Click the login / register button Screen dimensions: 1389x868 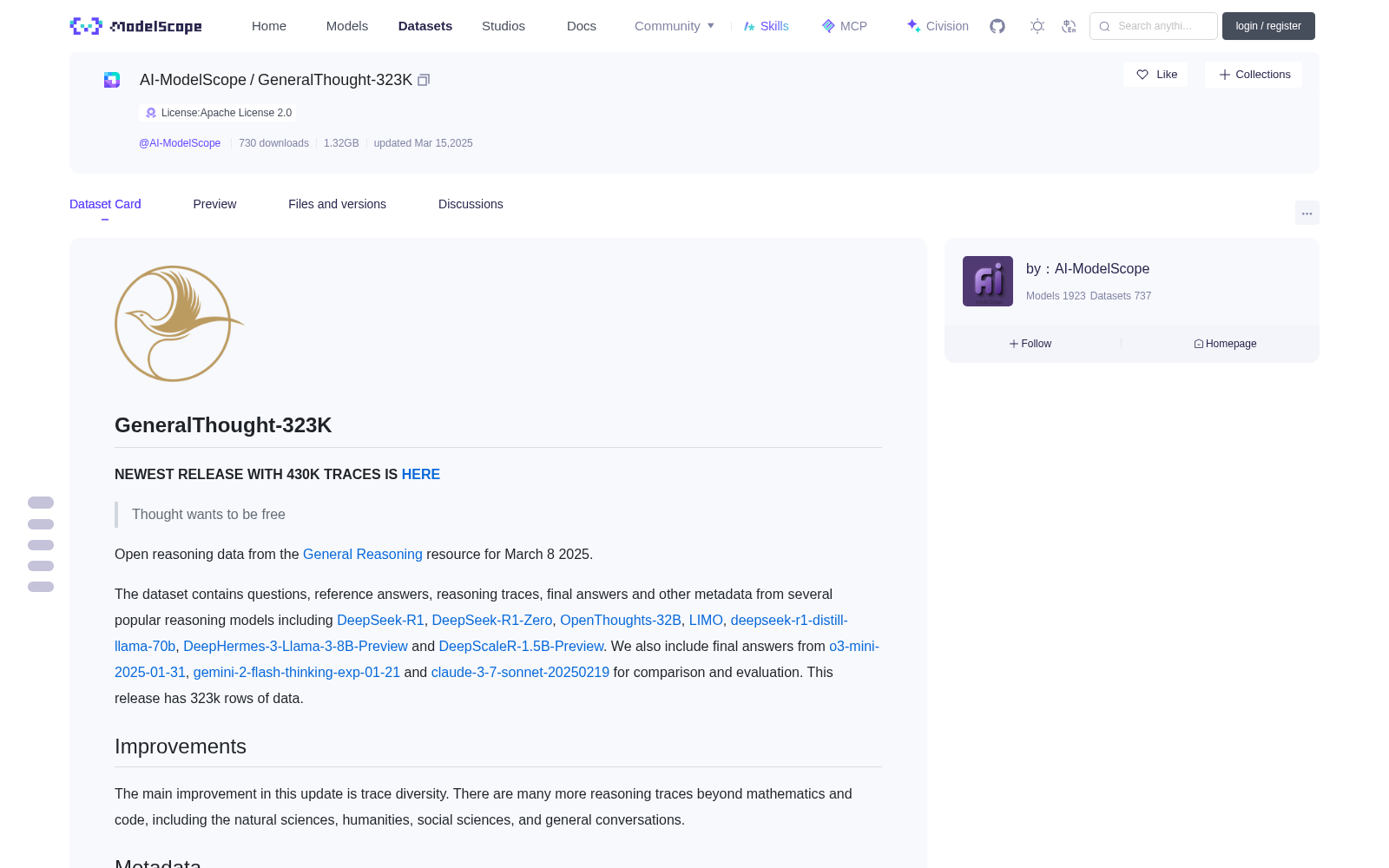click(1268, 26)
